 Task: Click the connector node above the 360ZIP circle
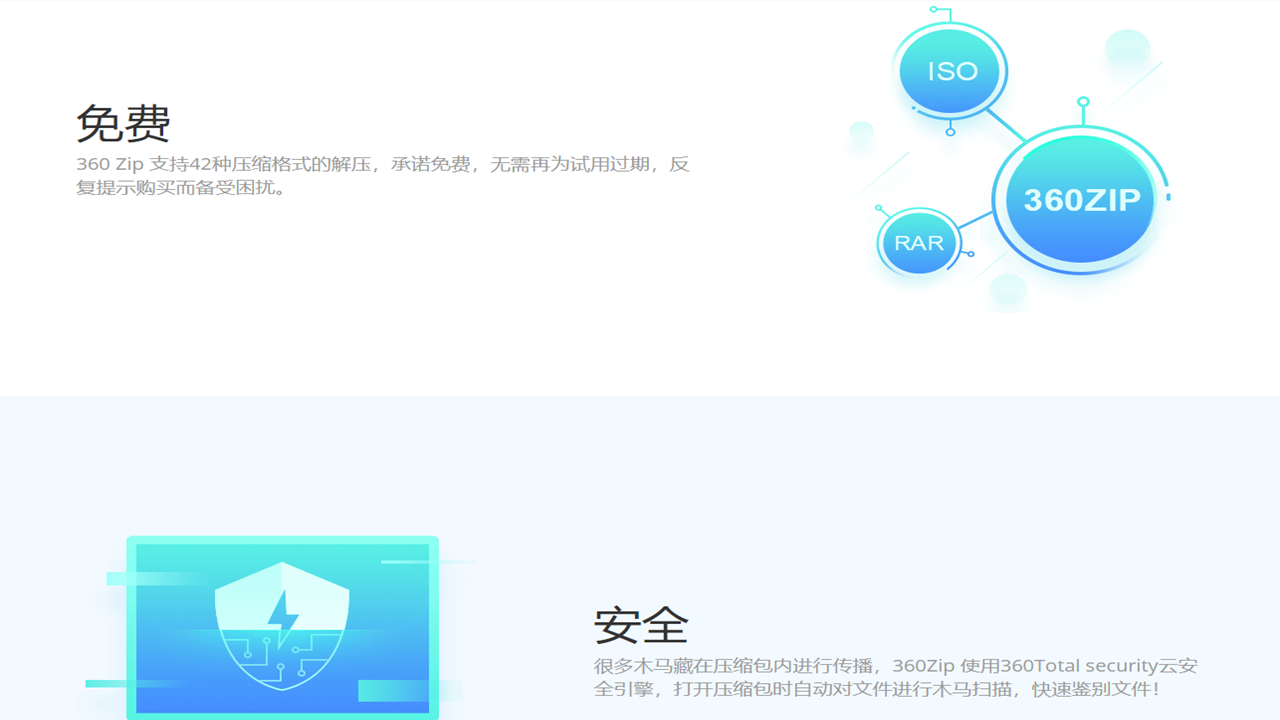(1082, 102)
